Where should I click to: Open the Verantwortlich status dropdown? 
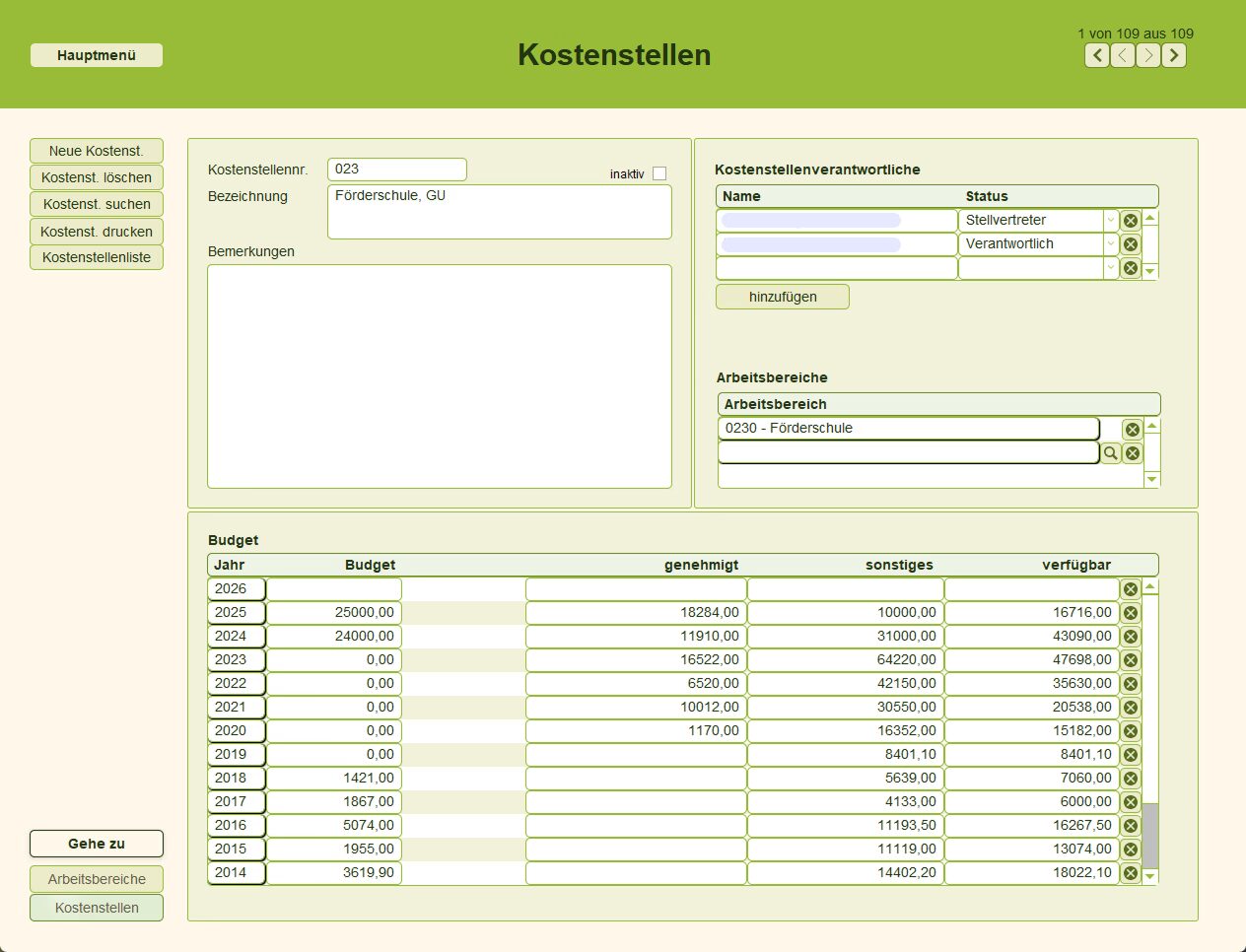[x=1110, y=244]
